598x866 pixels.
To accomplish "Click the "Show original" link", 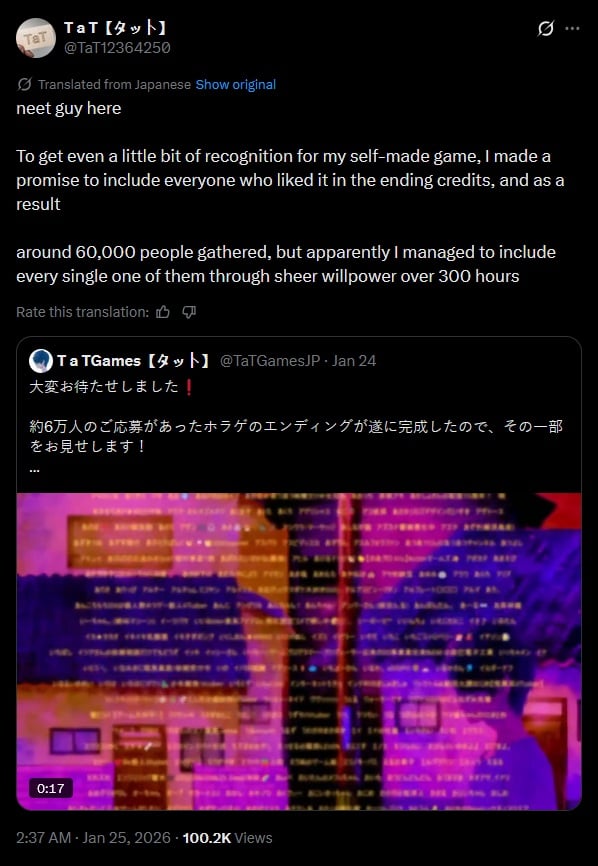I will pos(236,85).
